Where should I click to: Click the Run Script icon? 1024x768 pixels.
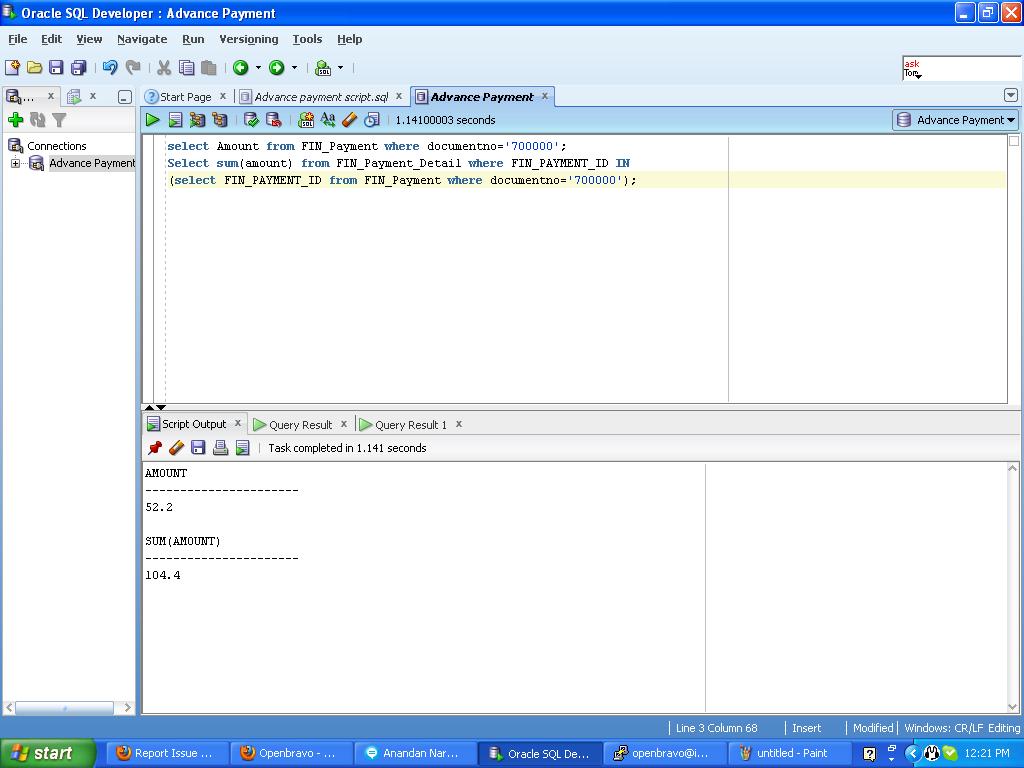click(x=175, y=120)
